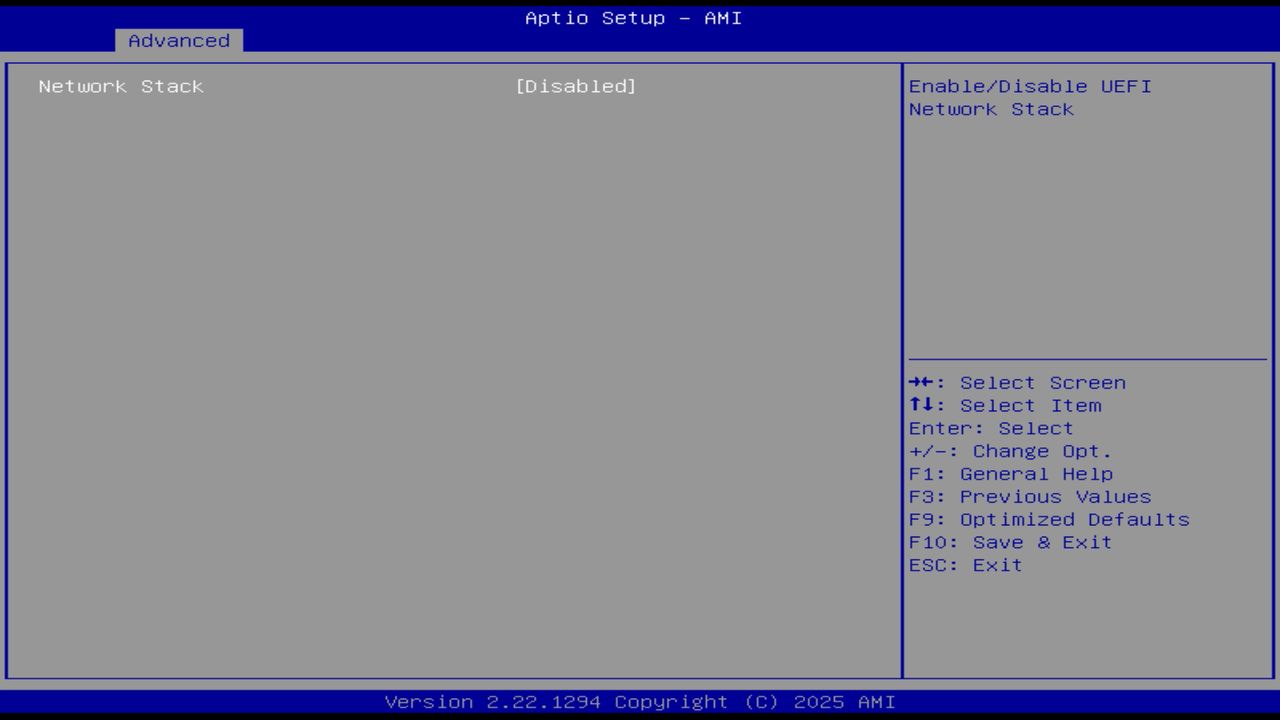Switch to the Advanced tab
The width and height of the screenshot is (1280, 720).
178,40
